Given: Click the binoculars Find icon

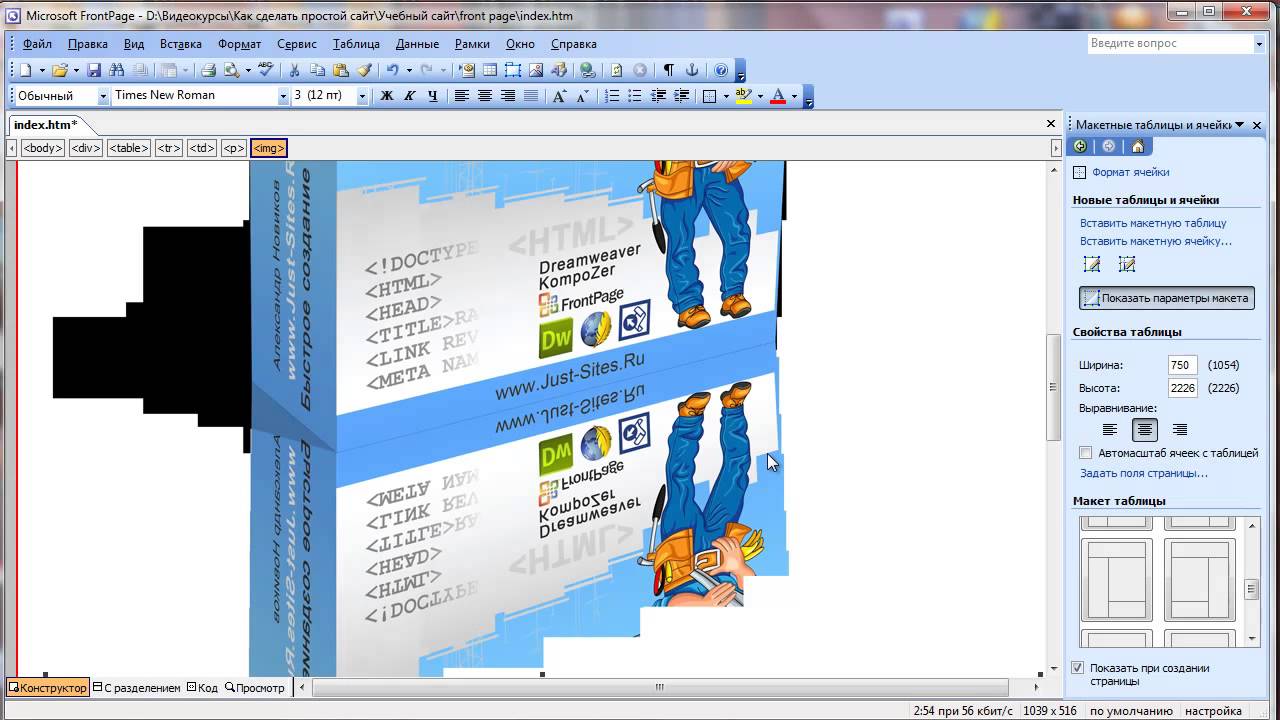Looking at the screenshot, I should (x=117, y=70).
